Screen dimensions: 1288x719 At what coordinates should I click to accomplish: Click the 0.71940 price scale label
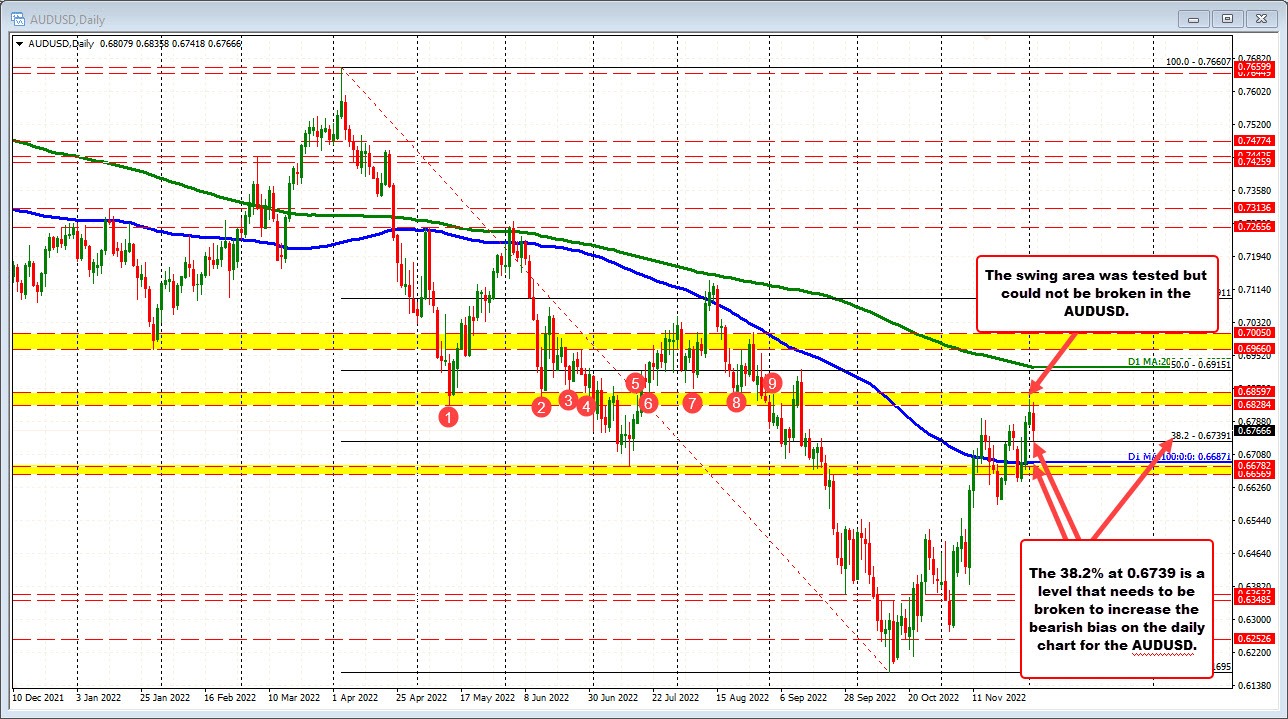(1255, 256)
